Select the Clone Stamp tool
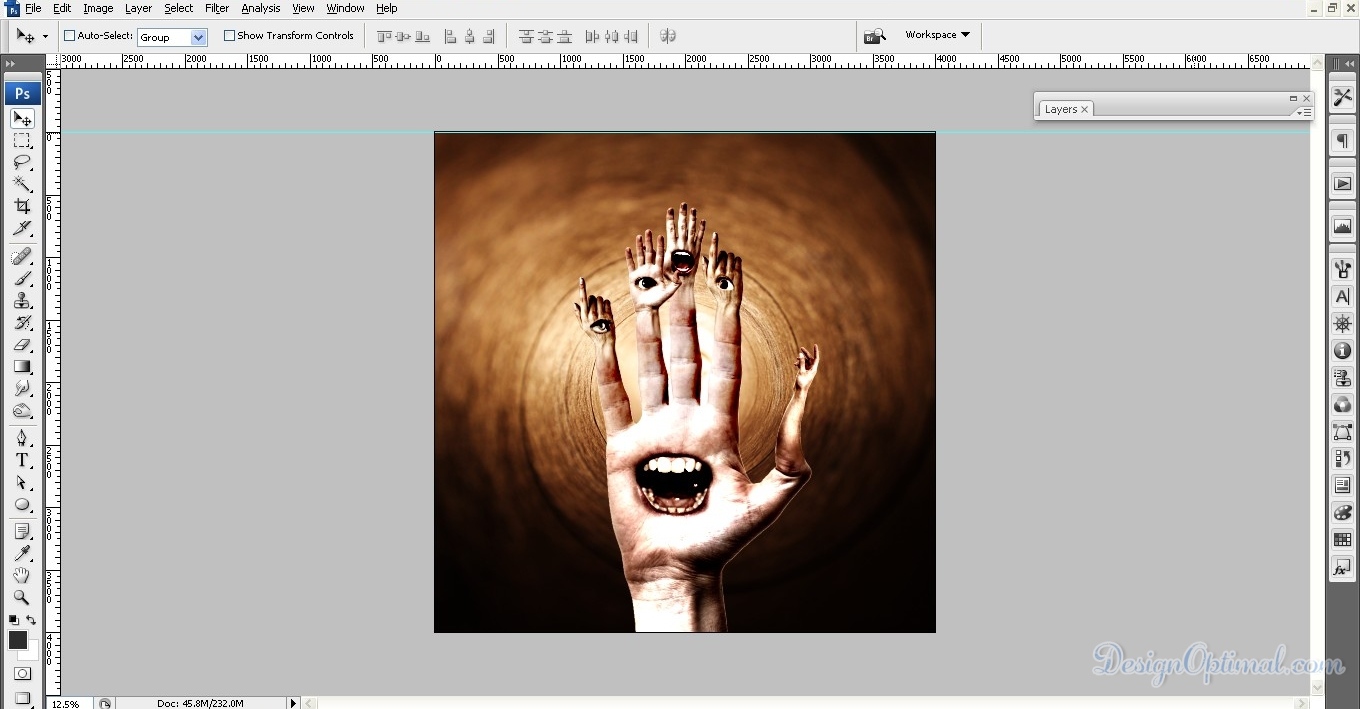 pos(22,301)
